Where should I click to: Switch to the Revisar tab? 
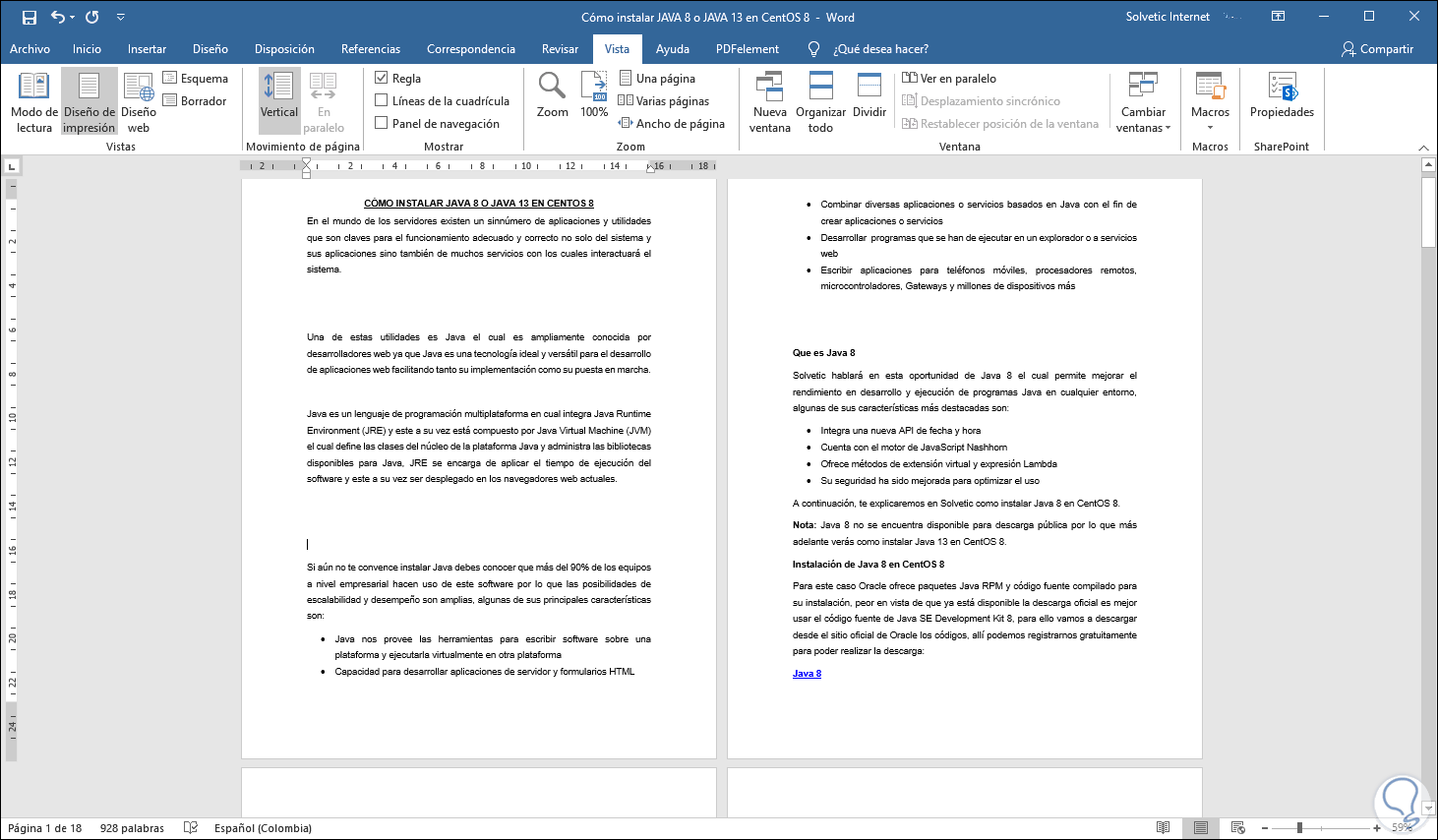[x=561, y=49]
